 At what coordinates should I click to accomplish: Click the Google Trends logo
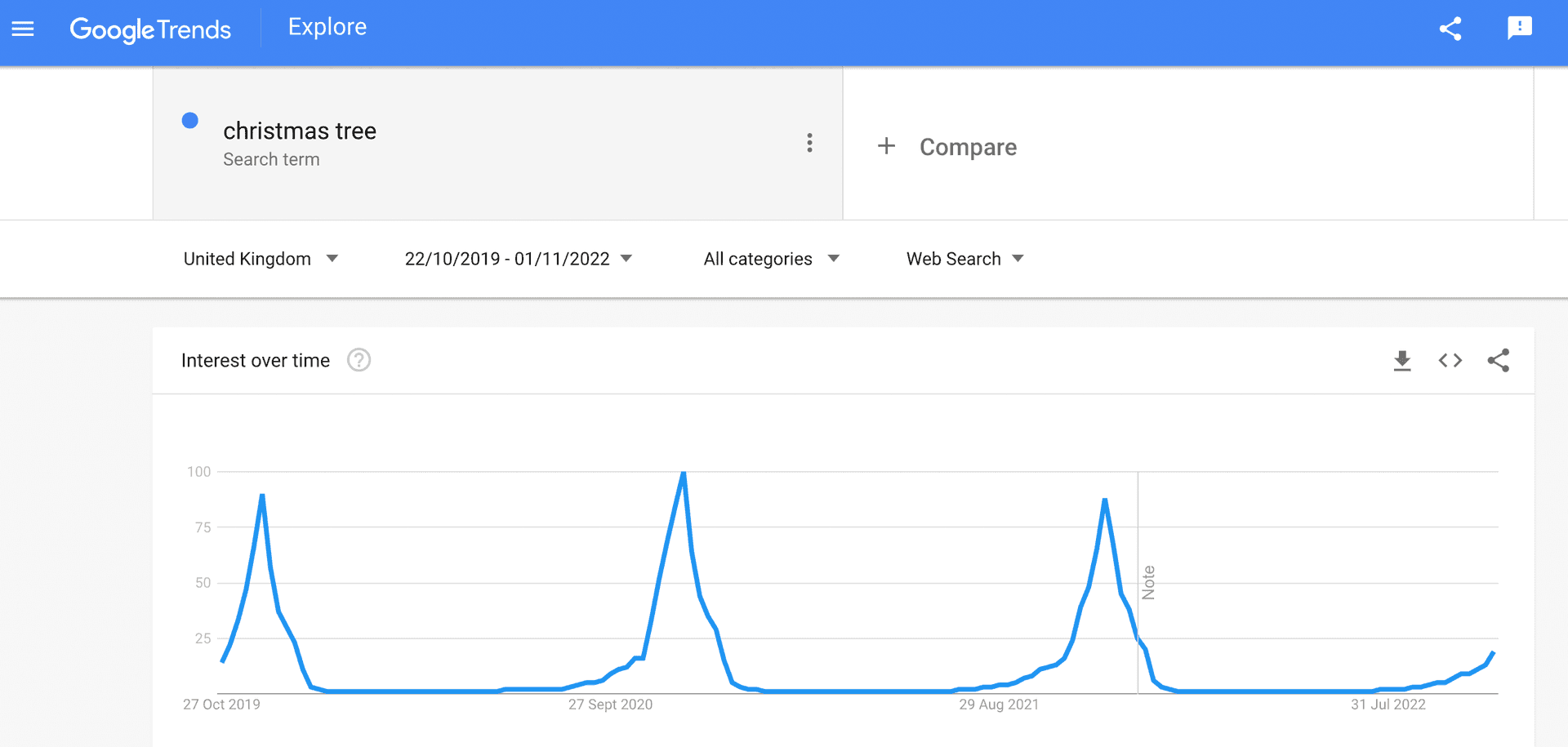(x=150, y=29)
